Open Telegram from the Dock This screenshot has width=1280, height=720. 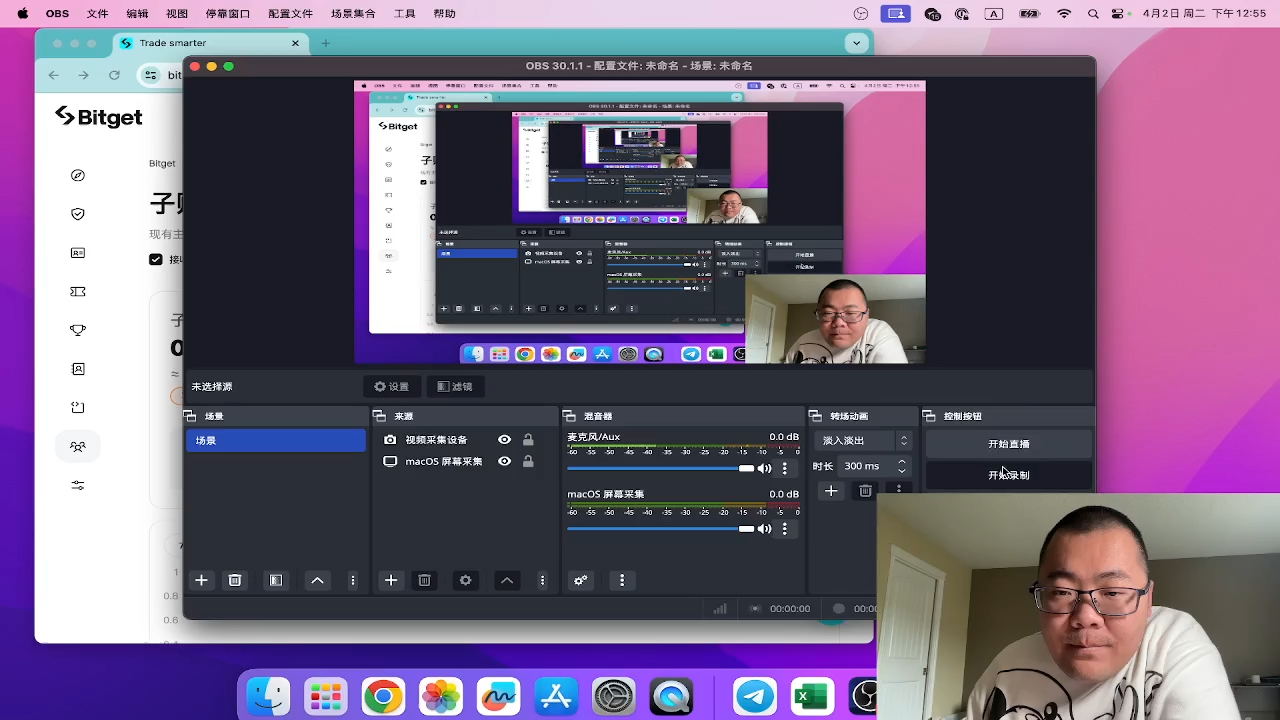pyautogui.click(x=755, y=697)
